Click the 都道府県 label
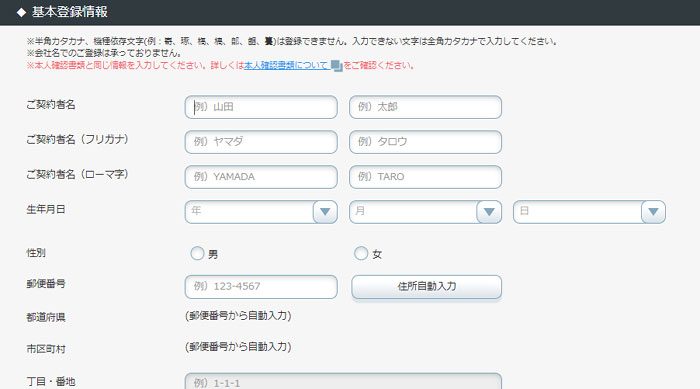This screenshot has width=700, height=389. tap(46, 318)
